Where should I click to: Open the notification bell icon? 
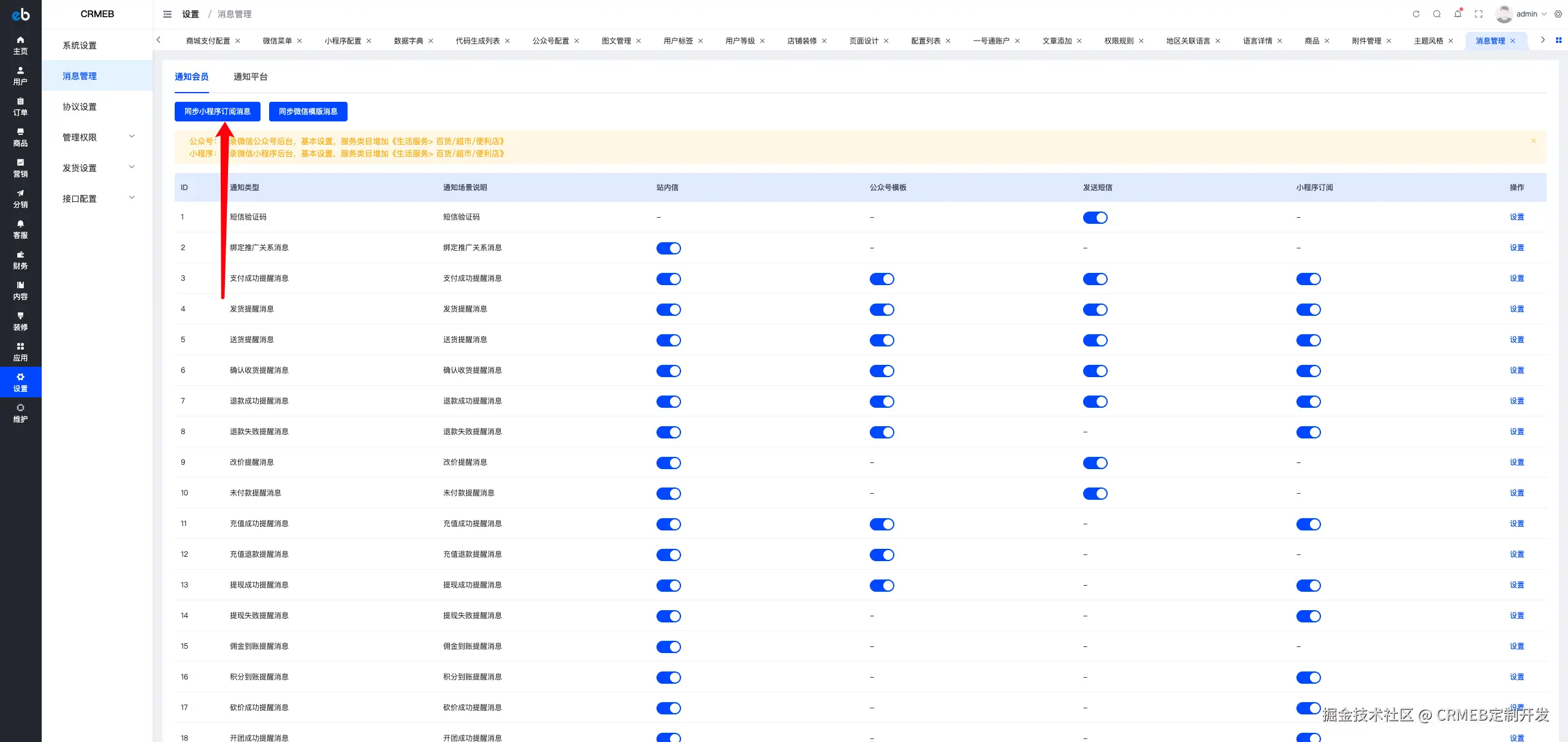click(x=1458, y=14)
